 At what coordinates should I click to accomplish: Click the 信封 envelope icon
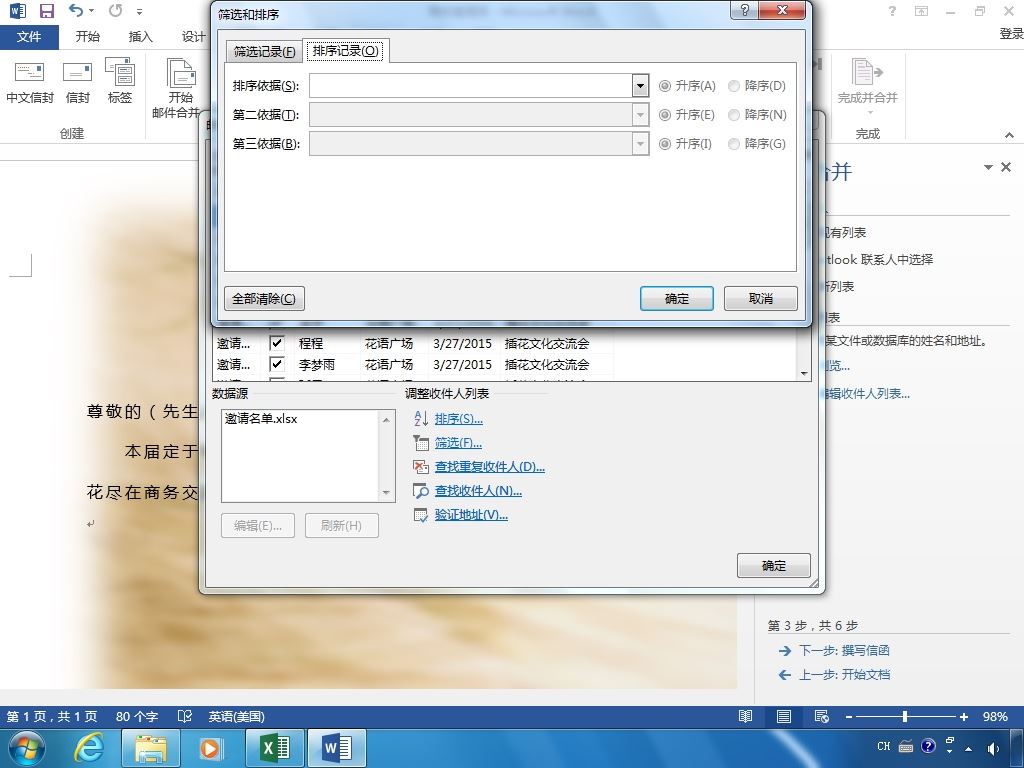pyautogui.click(x=77, y=82)
